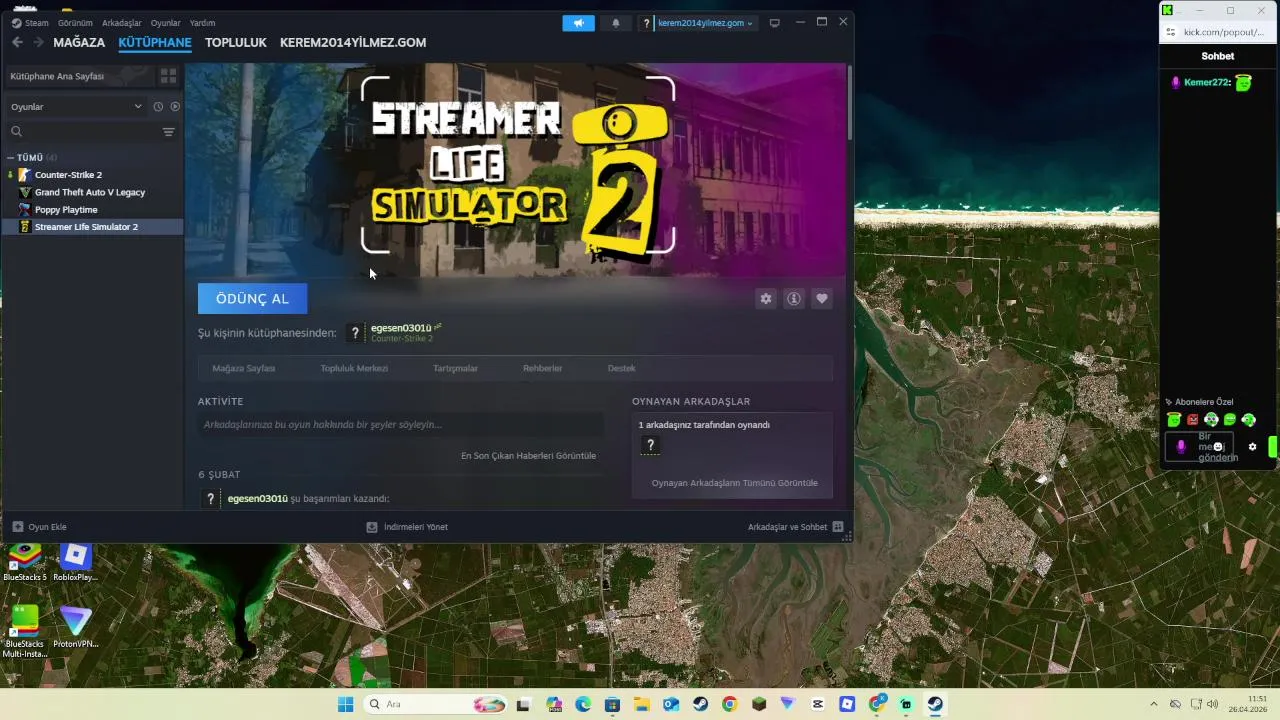The width and height of the screenshot is (1280, 720).
Task: Open Topluluk Merkezi link
Action: coord(354,368)
